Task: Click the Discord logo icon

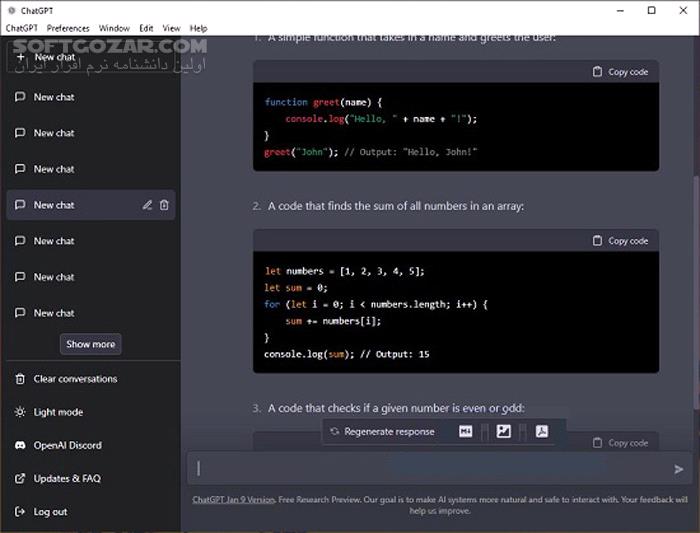Action: point(20,445)
